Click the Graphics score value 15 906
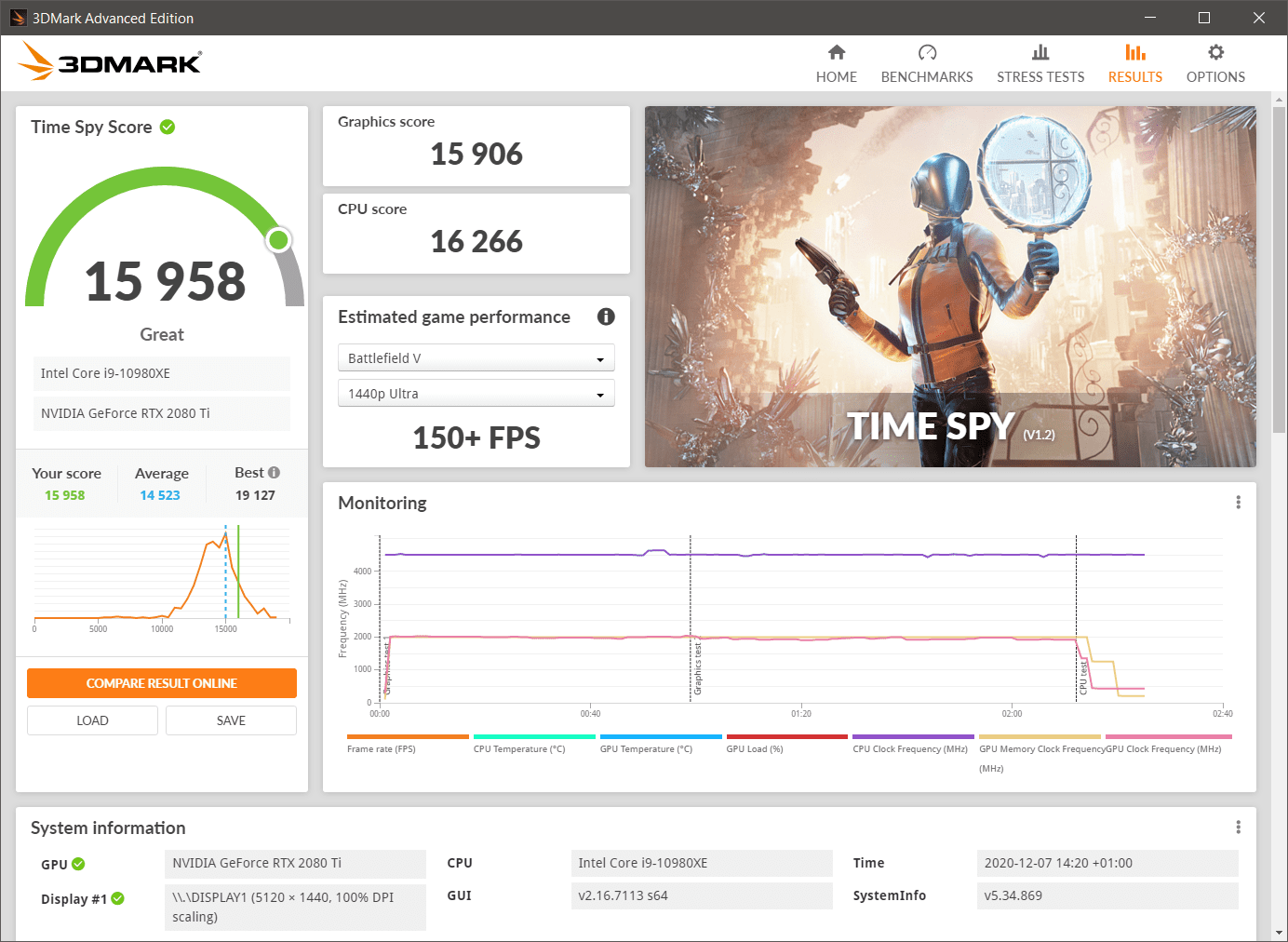Viewport: 1288px width, 942px height. [x=476, y=155]
